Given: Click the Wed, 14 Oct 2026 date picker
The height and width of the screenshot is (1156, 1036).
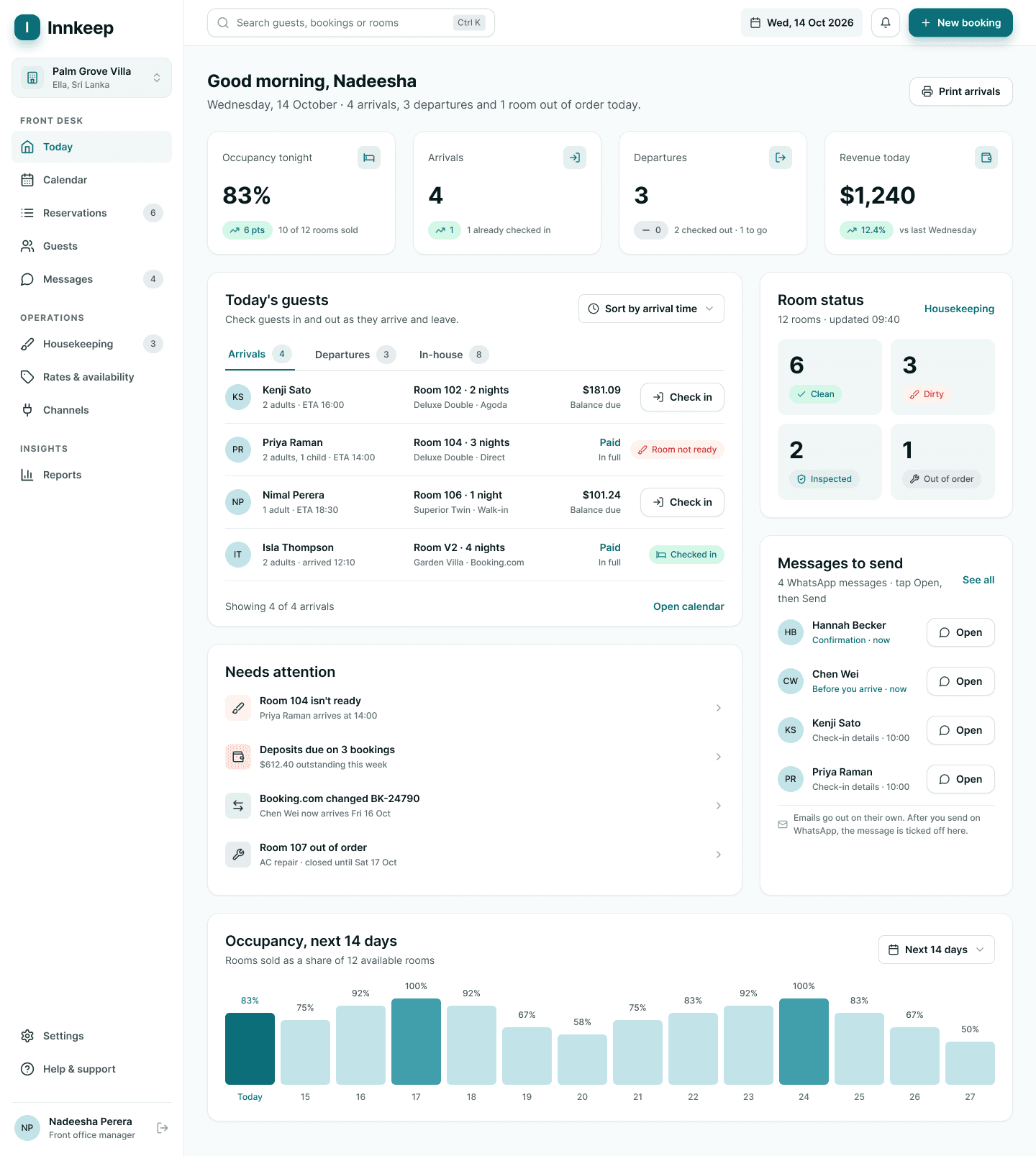Looking at the screenshot, I should (801, 23).
